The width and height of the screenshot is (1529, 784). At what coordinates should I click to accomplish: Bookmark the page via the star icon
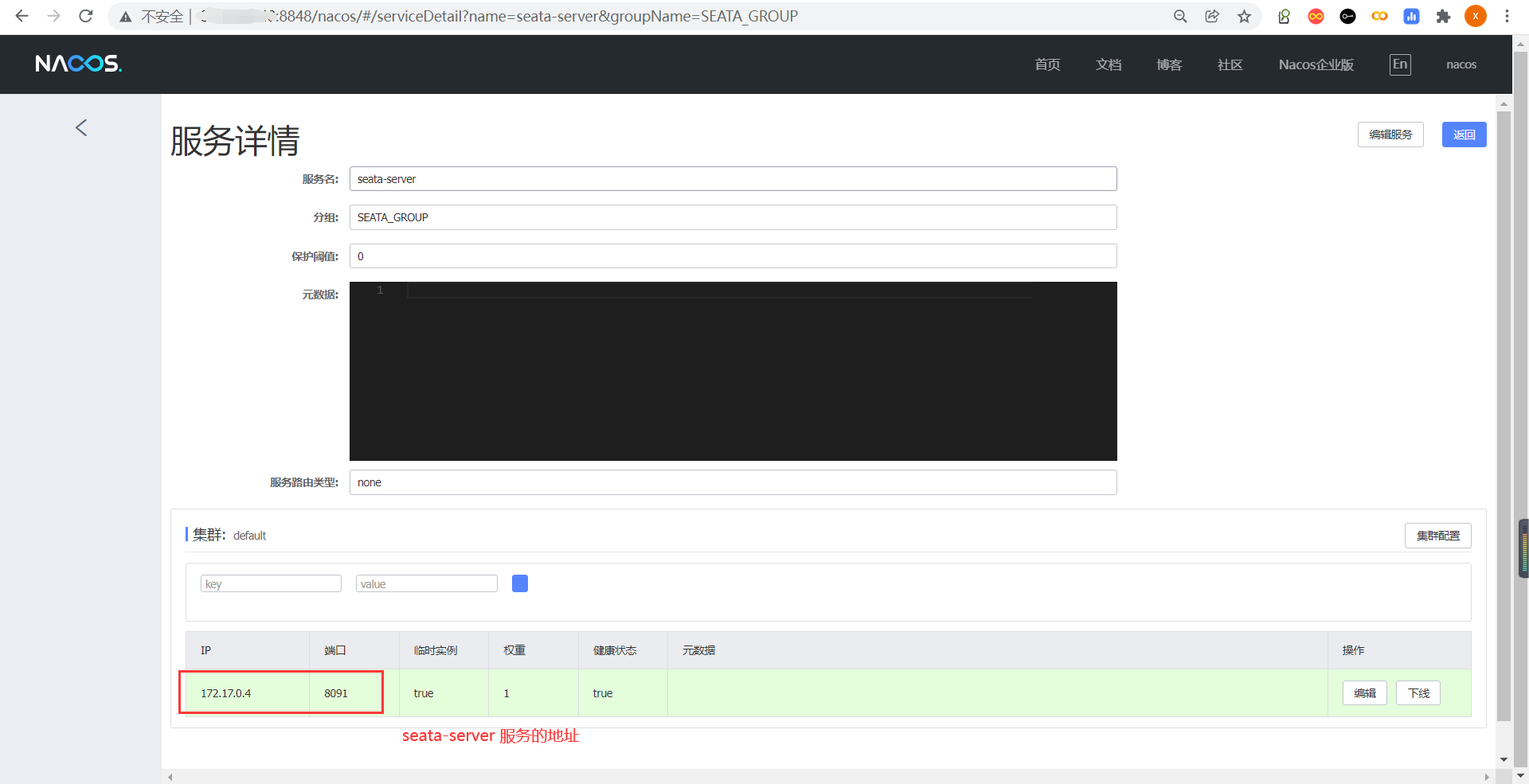click(1244, 16)
